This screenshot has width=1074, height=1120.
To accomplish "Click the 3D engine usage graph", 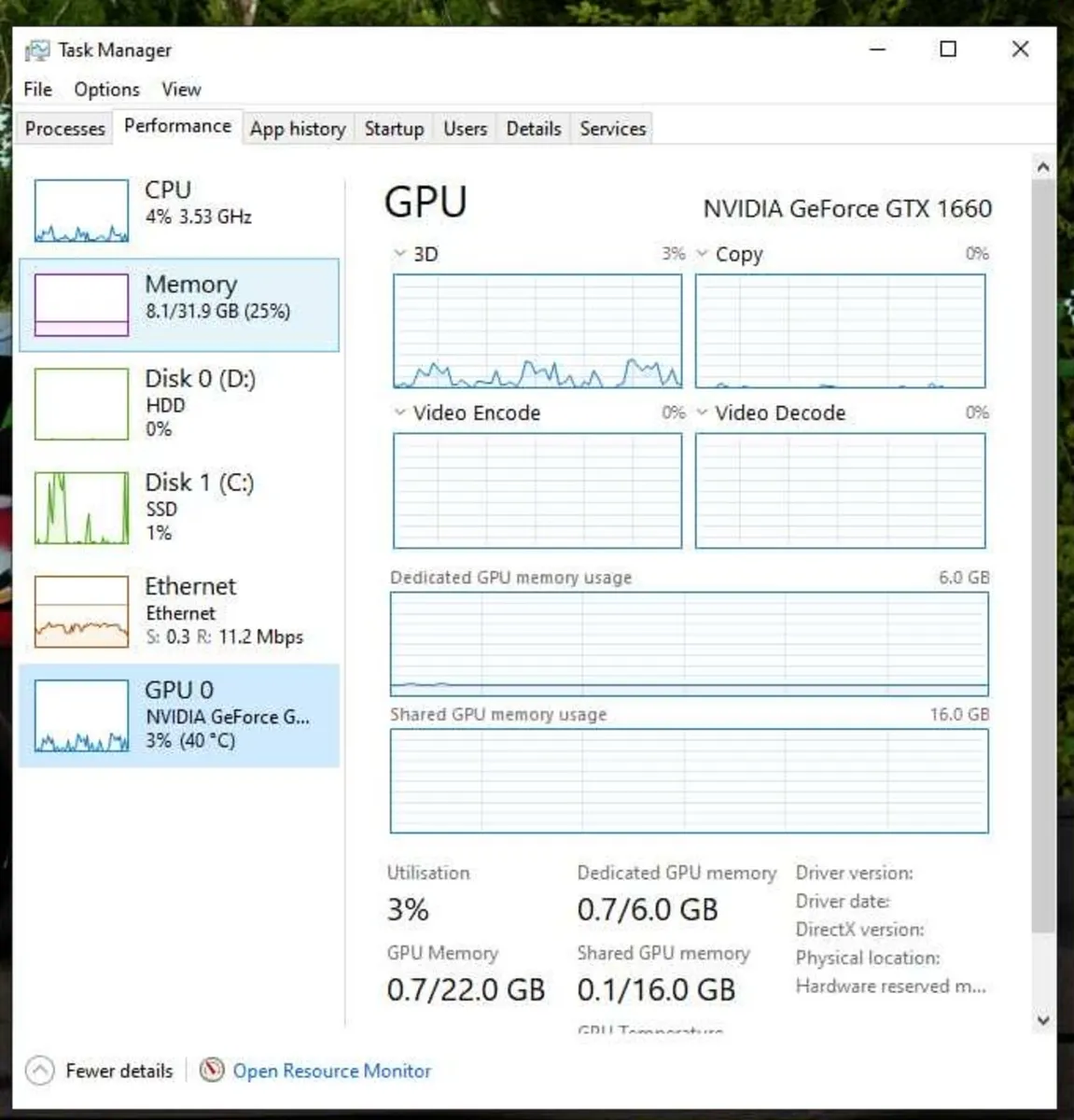I will [x=537, y=330].
